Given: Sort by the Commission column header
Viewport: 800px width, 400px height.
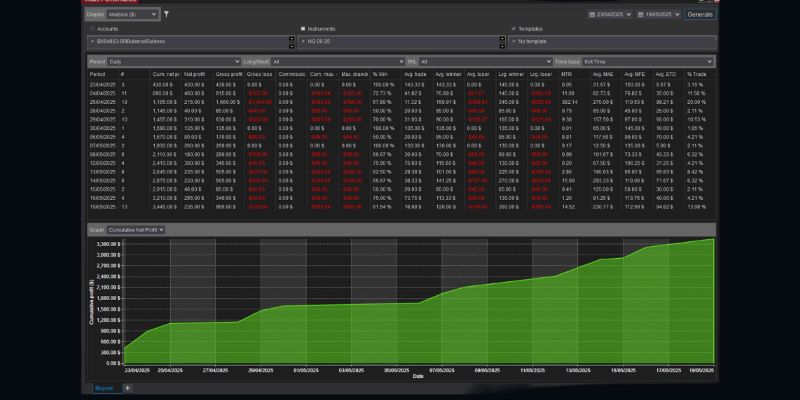Looking at the screenshot, I should pyautogui.click(x=292, y=74).
